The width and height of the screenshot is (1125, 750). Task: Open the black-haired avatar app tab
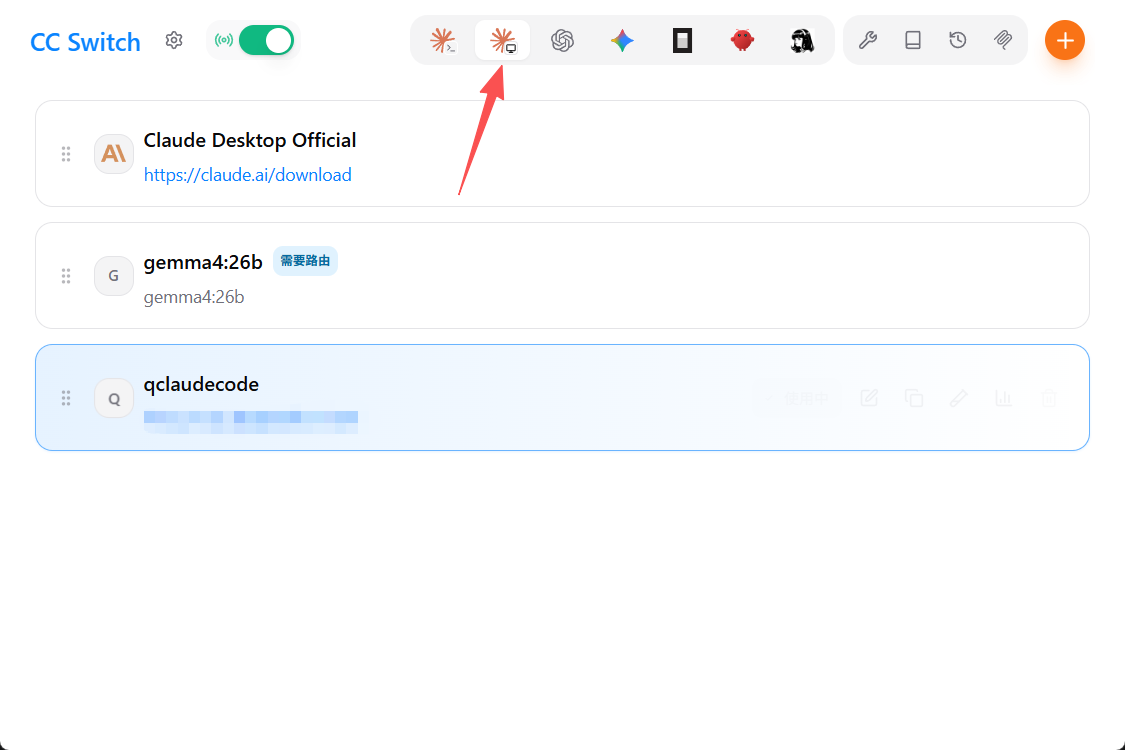802,40
